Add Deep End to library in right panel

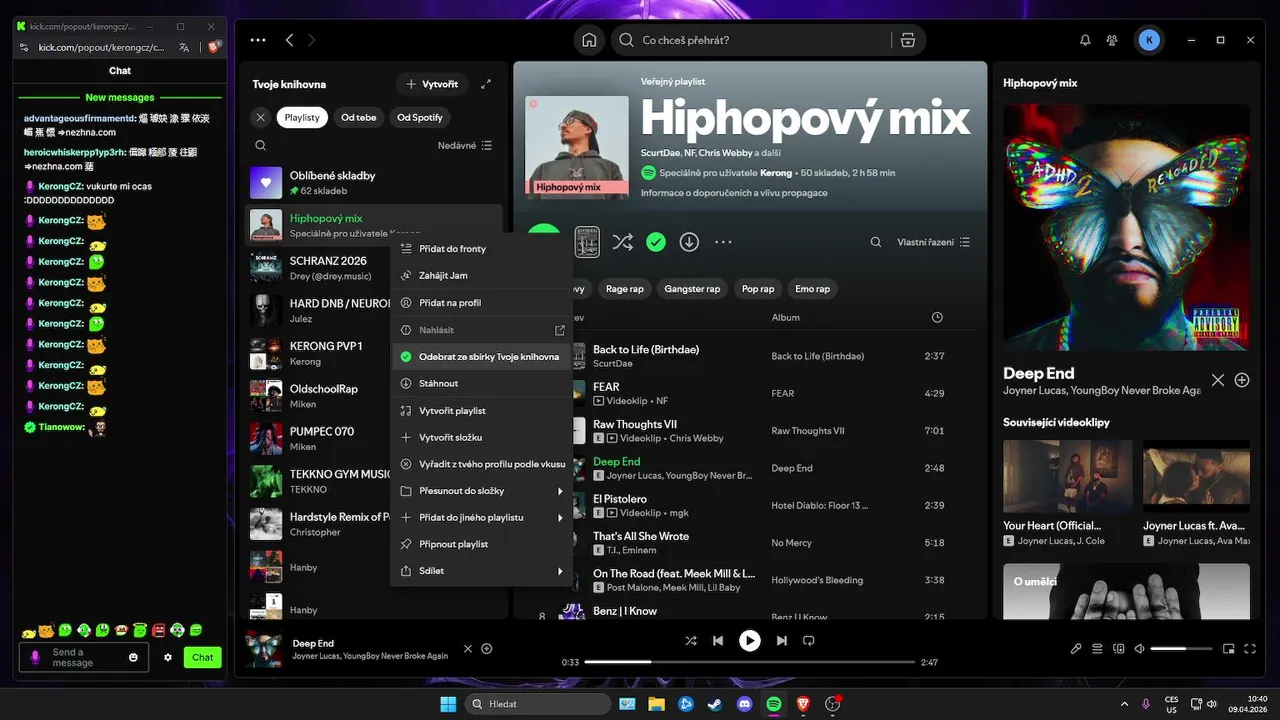click(x=1242, y=380)
